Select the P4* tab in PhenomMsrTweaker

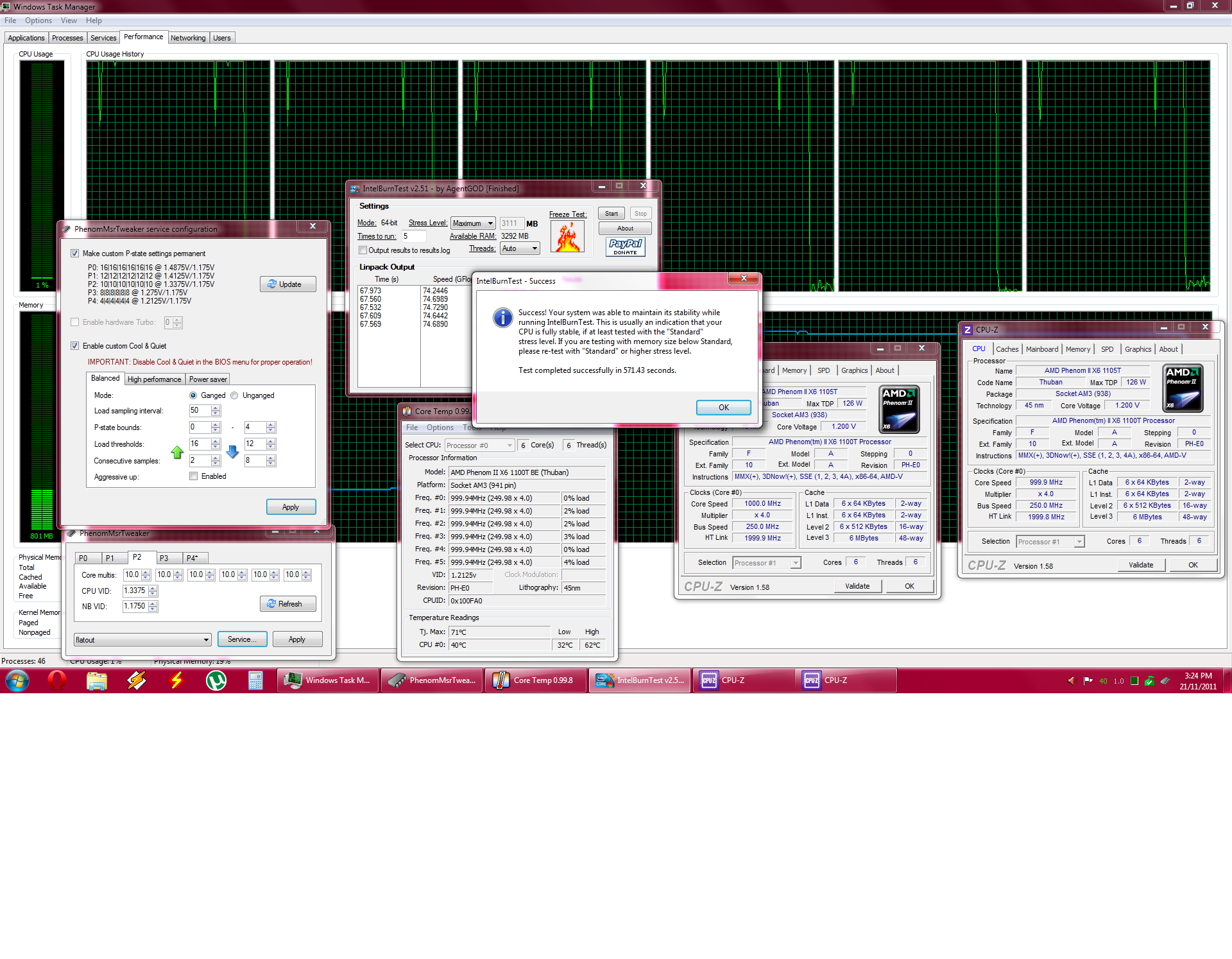coord(195,558)
